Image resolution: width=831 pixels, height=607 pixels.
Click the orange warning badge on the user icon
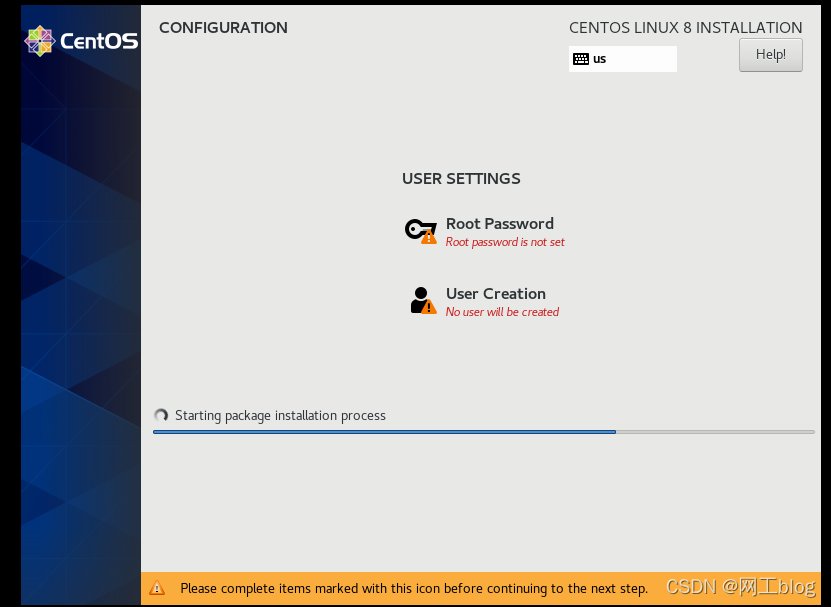429,307
